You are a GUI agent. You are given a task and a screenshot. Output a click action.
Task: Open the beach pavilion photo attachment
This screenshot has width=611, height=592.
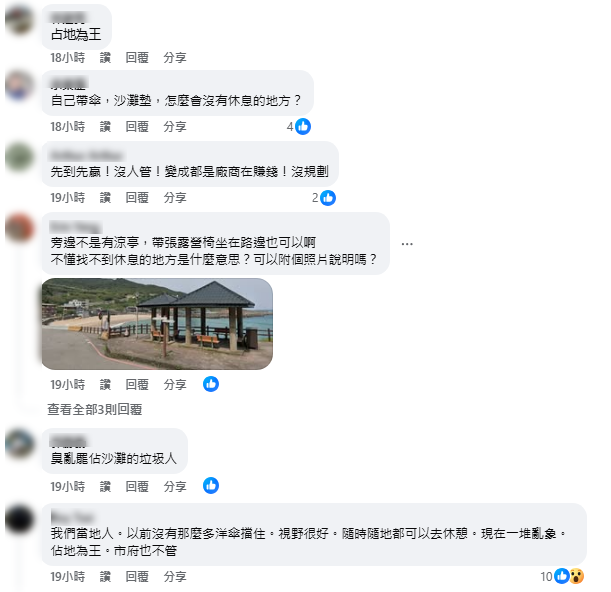click(x=157, y=324)
